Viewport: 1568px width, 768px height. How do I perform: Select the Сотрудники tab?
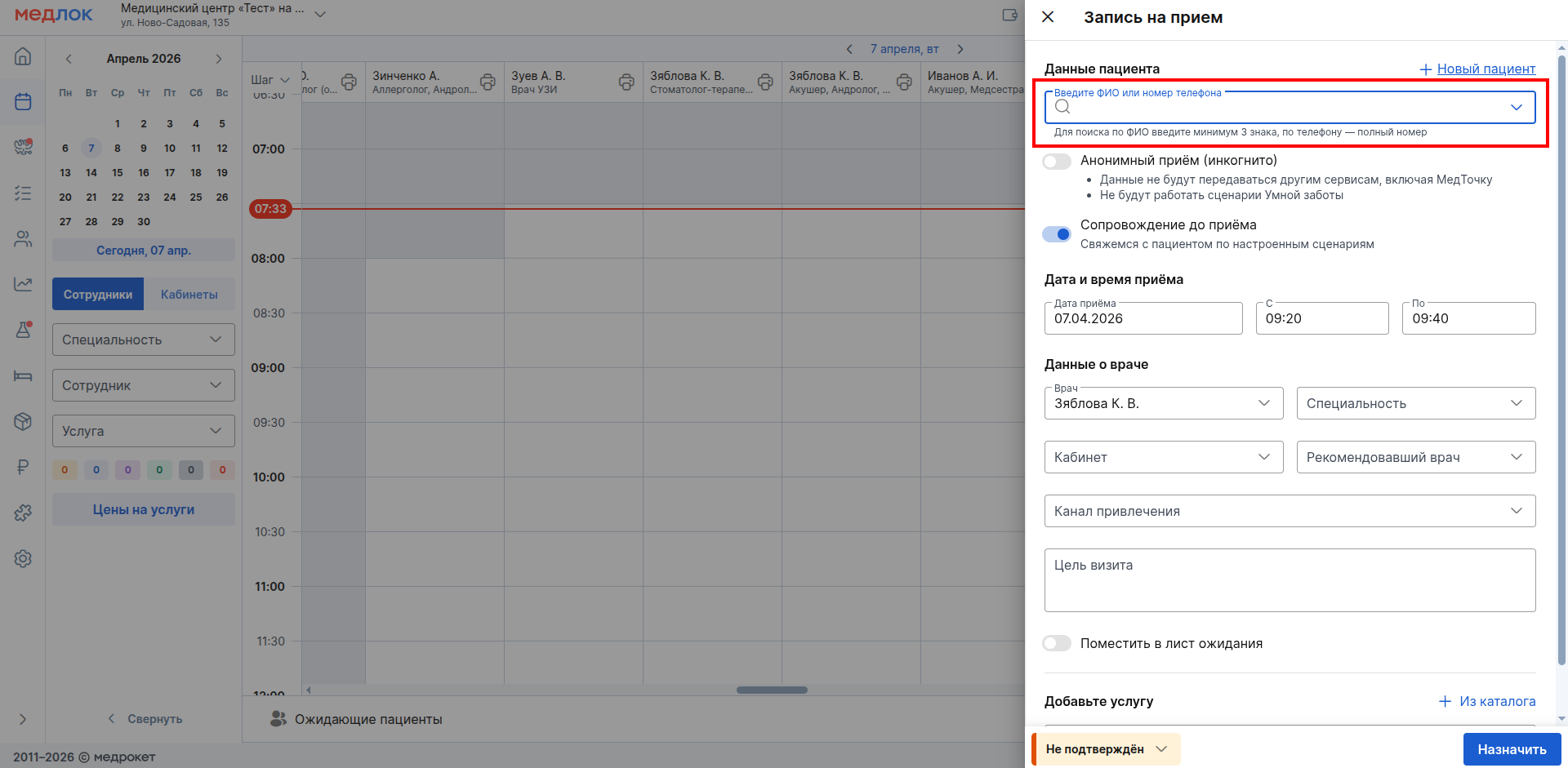[x=98, y=295]
